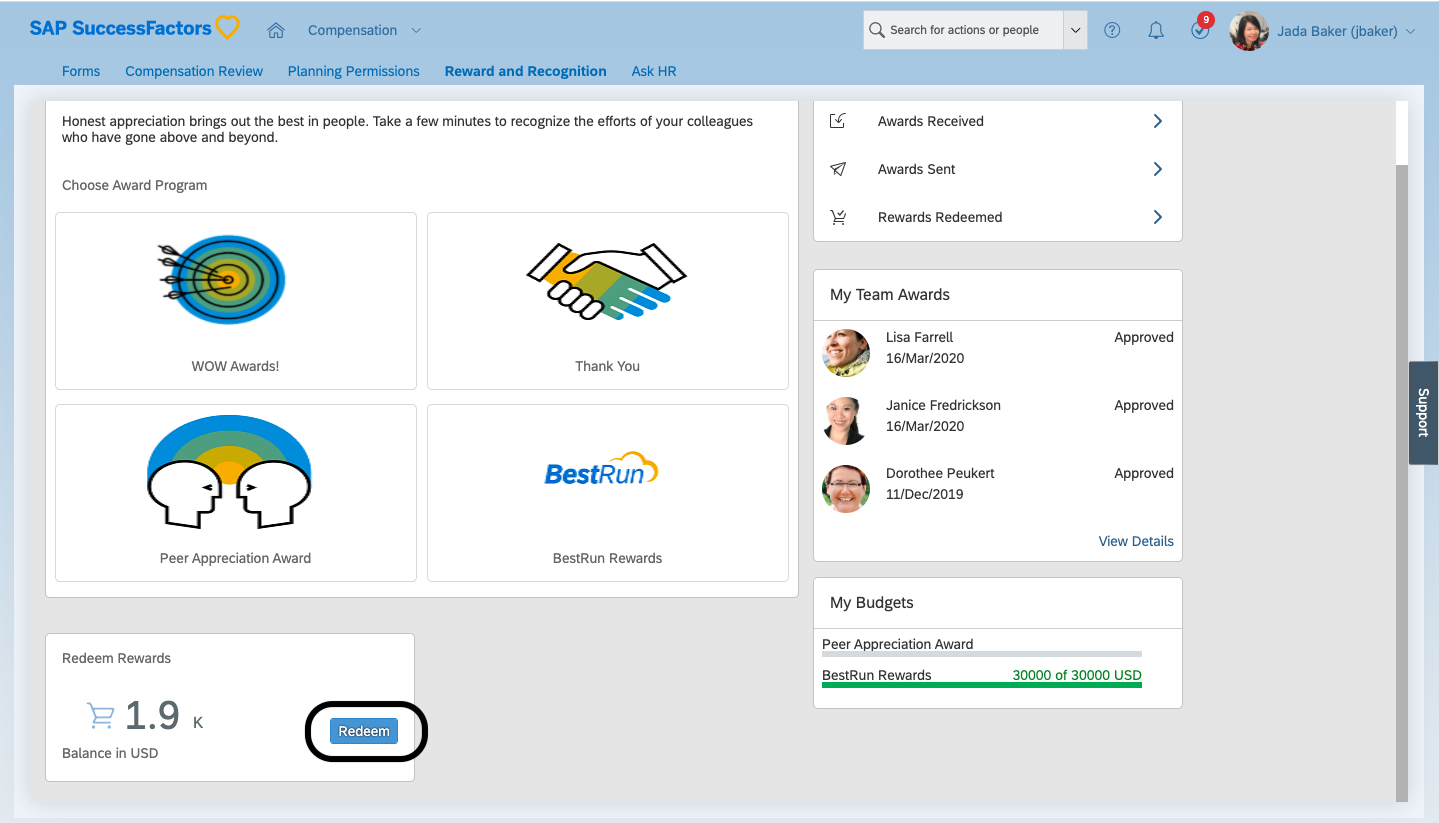
Task: Click the 1.9 K balance value
Action: click(x=164, y=716)
